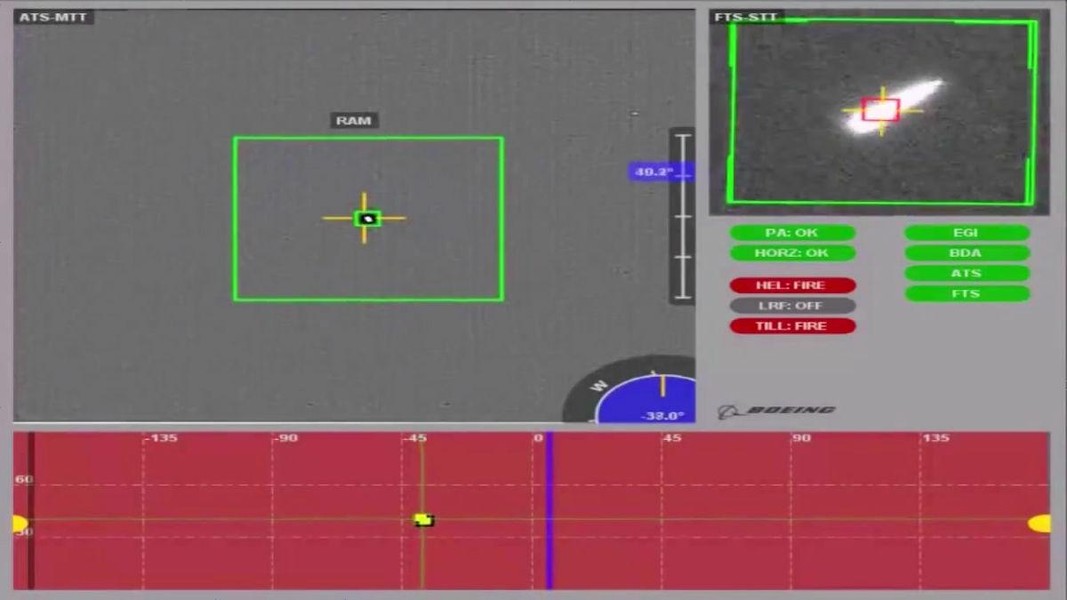
Task: Click the elevation scale bar
Action: click(683, 216)
